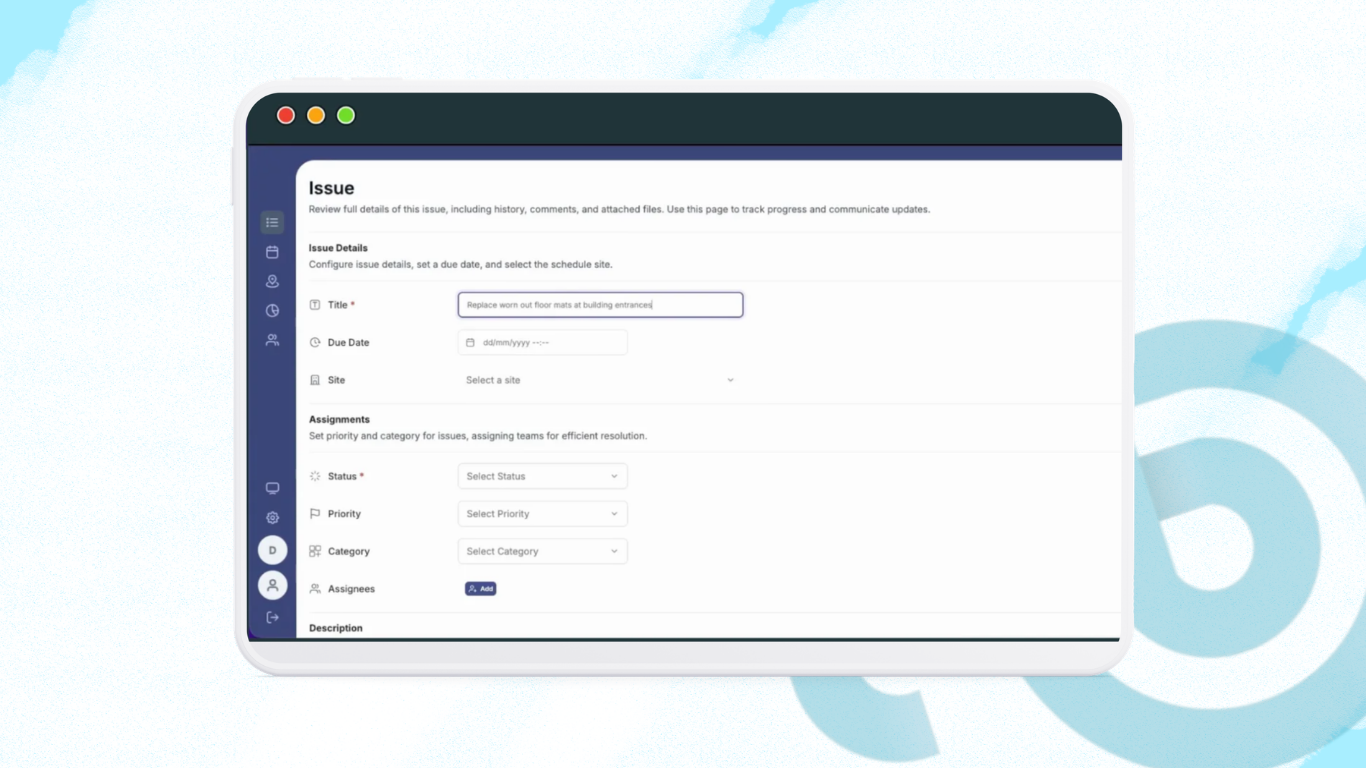Viewport: 1366px width, 768px height.
Task: Click the 'Assignees' field label
Action: pyautogui.click(x=351, y=589)
